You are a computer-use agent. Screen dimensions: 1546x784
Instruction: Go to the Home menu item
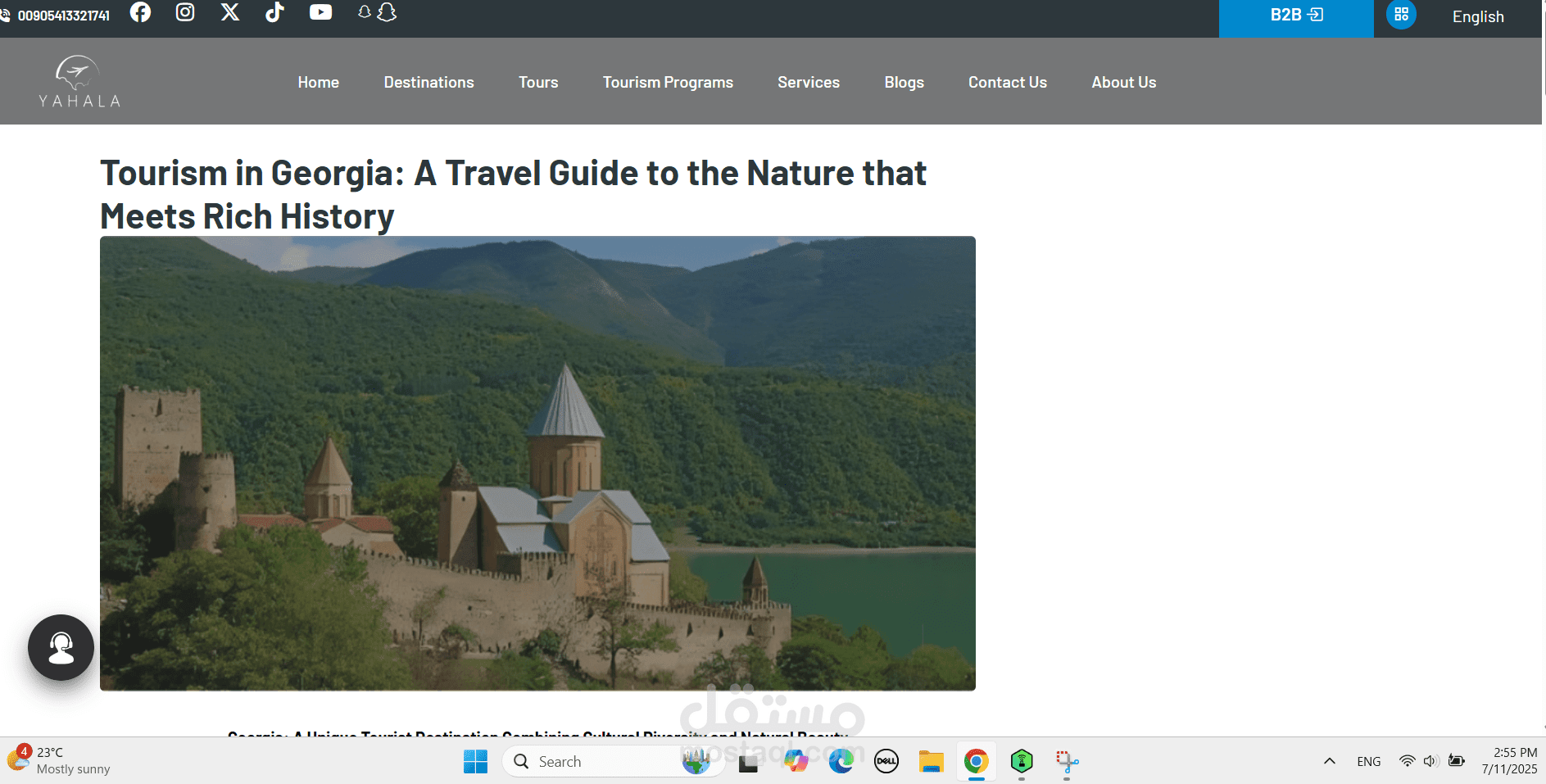(318, 82)
